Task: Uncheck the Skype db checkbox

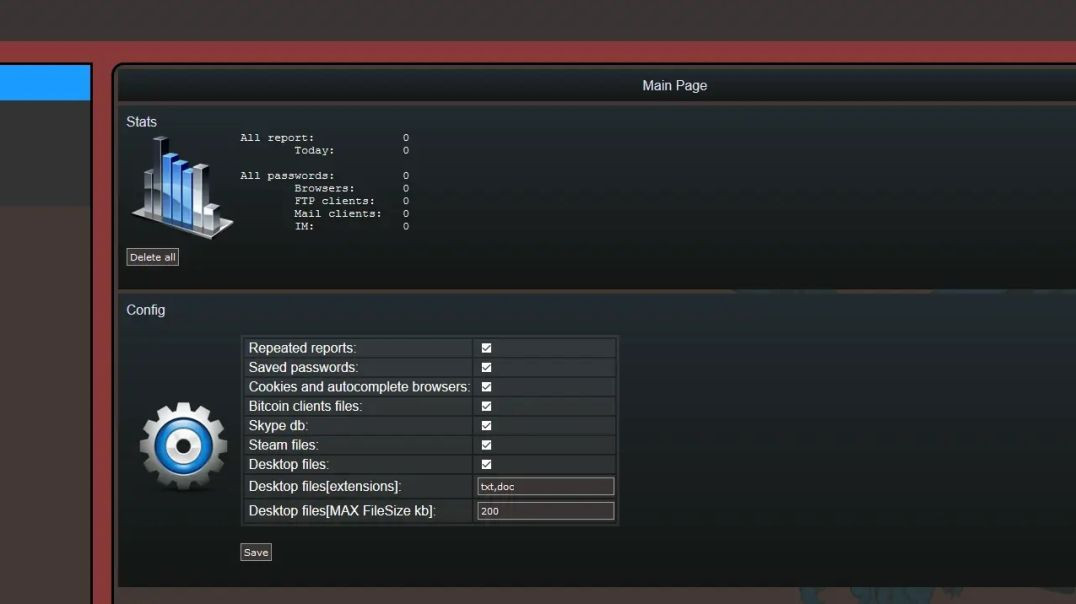Action: coord(486,426)
